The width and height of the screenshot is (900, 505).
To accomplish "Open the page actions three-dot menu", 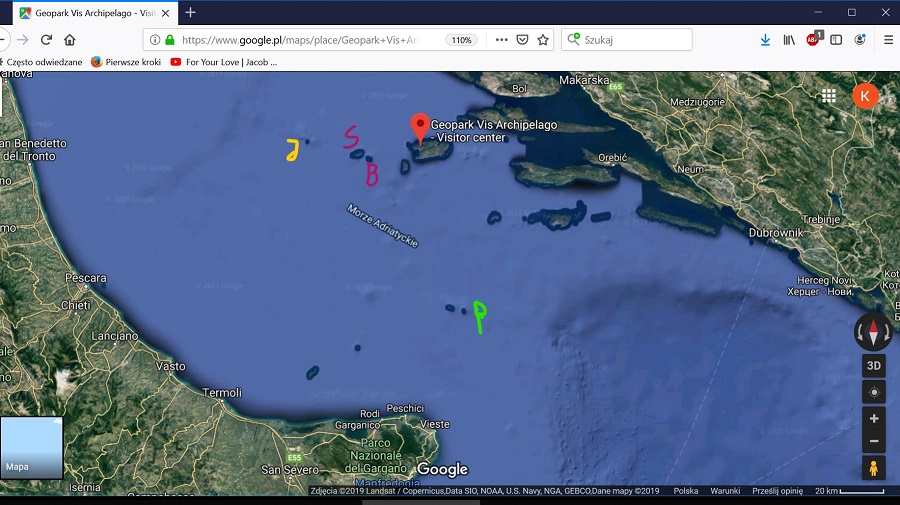I will 501,40.
